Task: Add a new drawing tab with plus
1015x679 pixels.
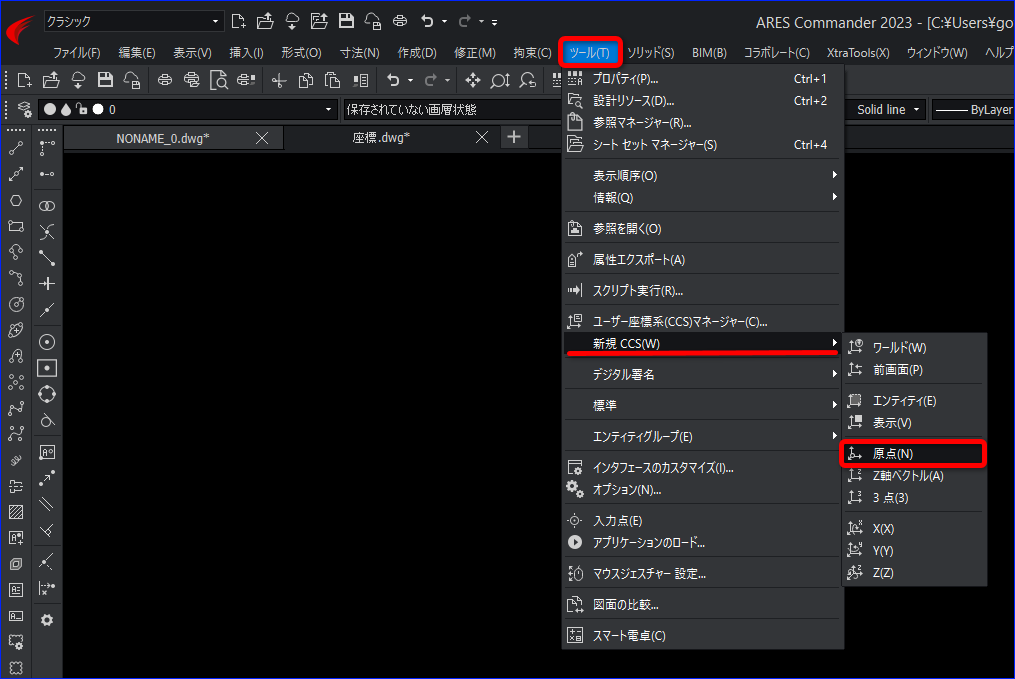Action: point(514,137)
